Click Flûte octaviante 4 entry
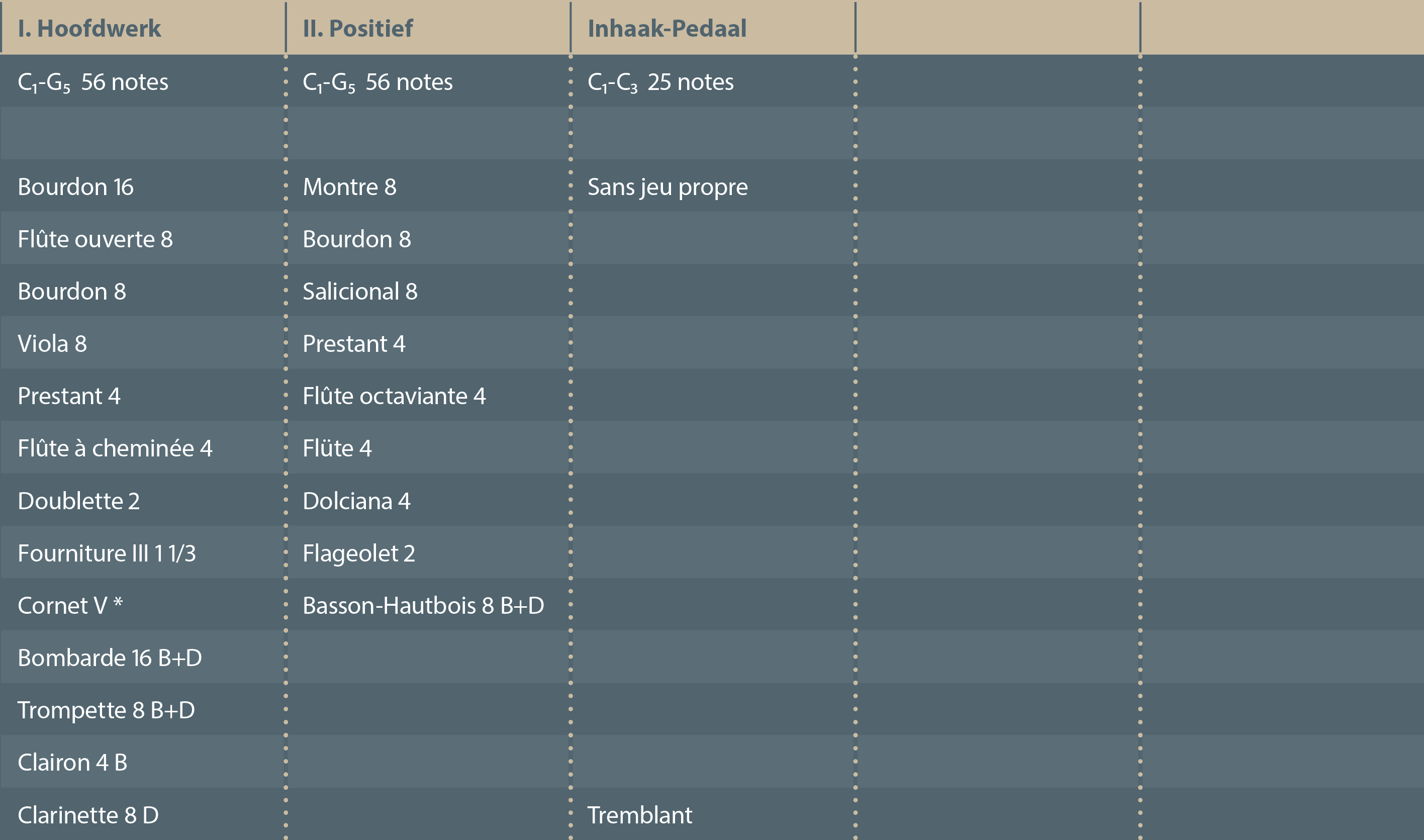1424x840 pixels. [394, 396]
